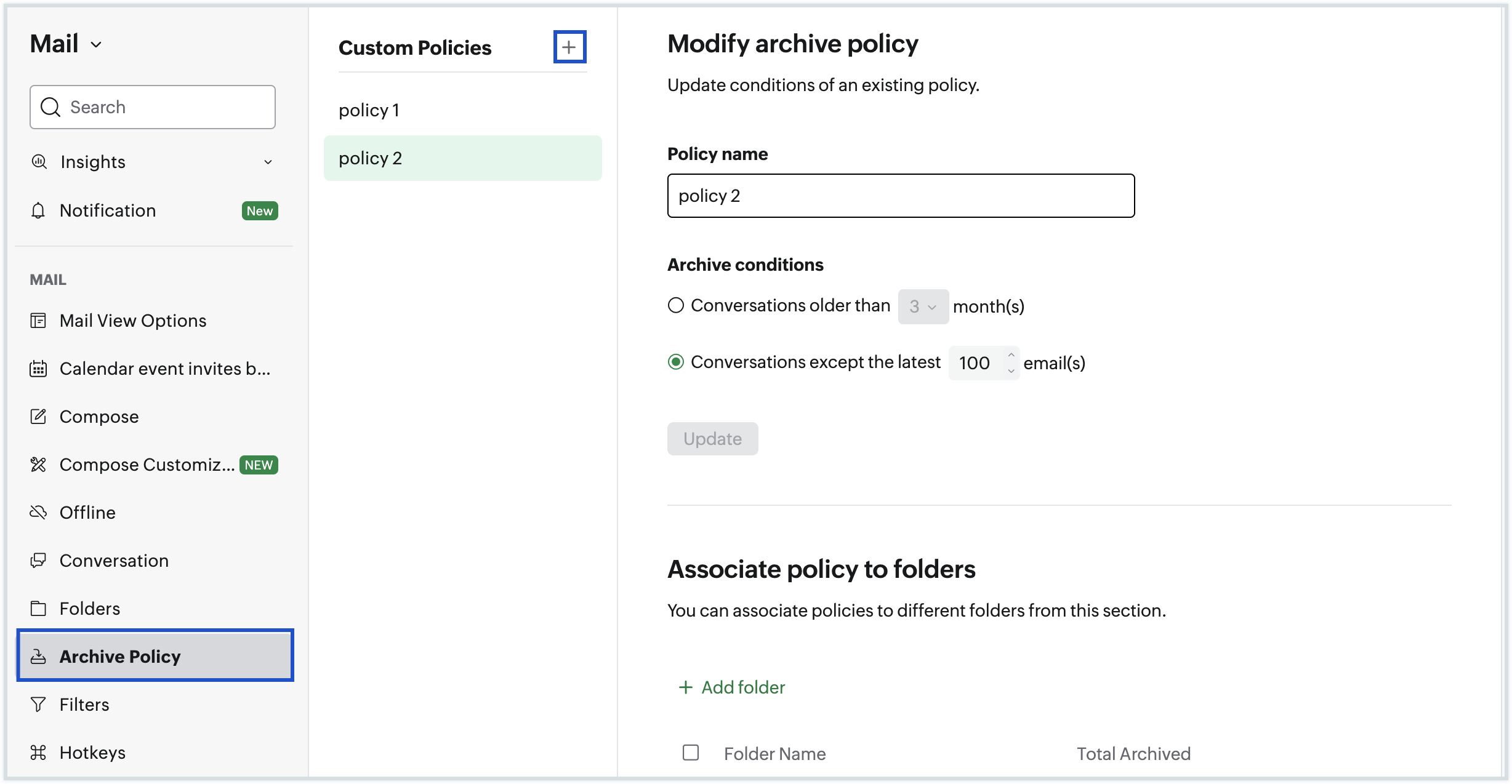Click the Hotkeys command icon
Viewport: 1512px width, 784px height.
[x=38, y=753]
